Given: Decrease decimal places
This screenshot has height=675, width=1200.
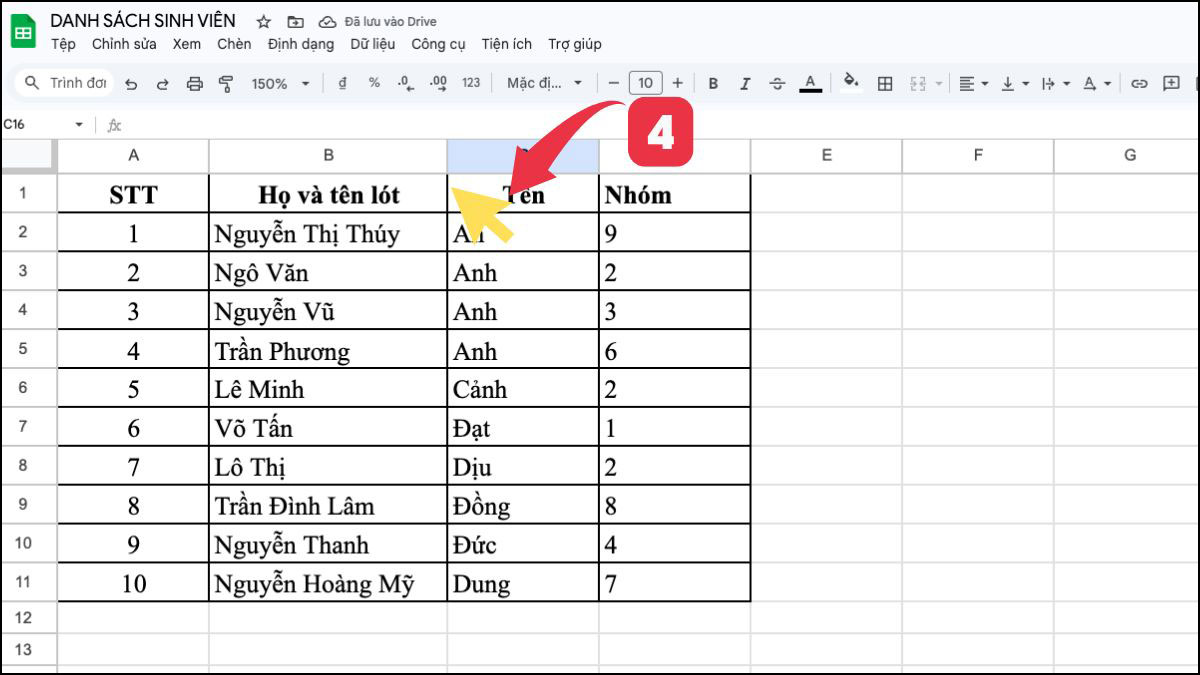Looking at the screenshot, I should point(404,82).
